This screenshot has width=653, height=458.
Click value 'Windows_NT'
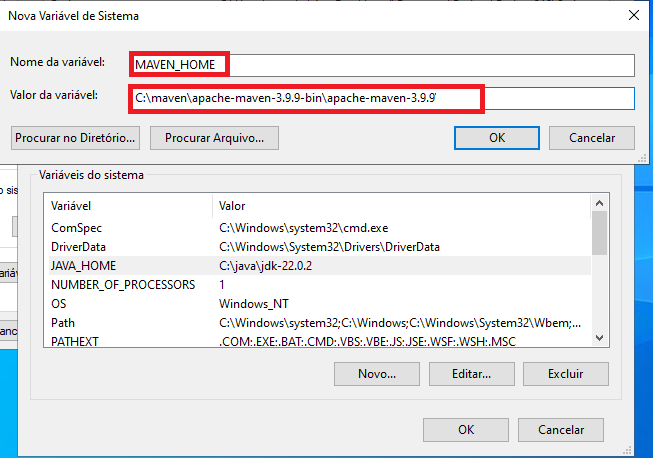tap(254, 304)
